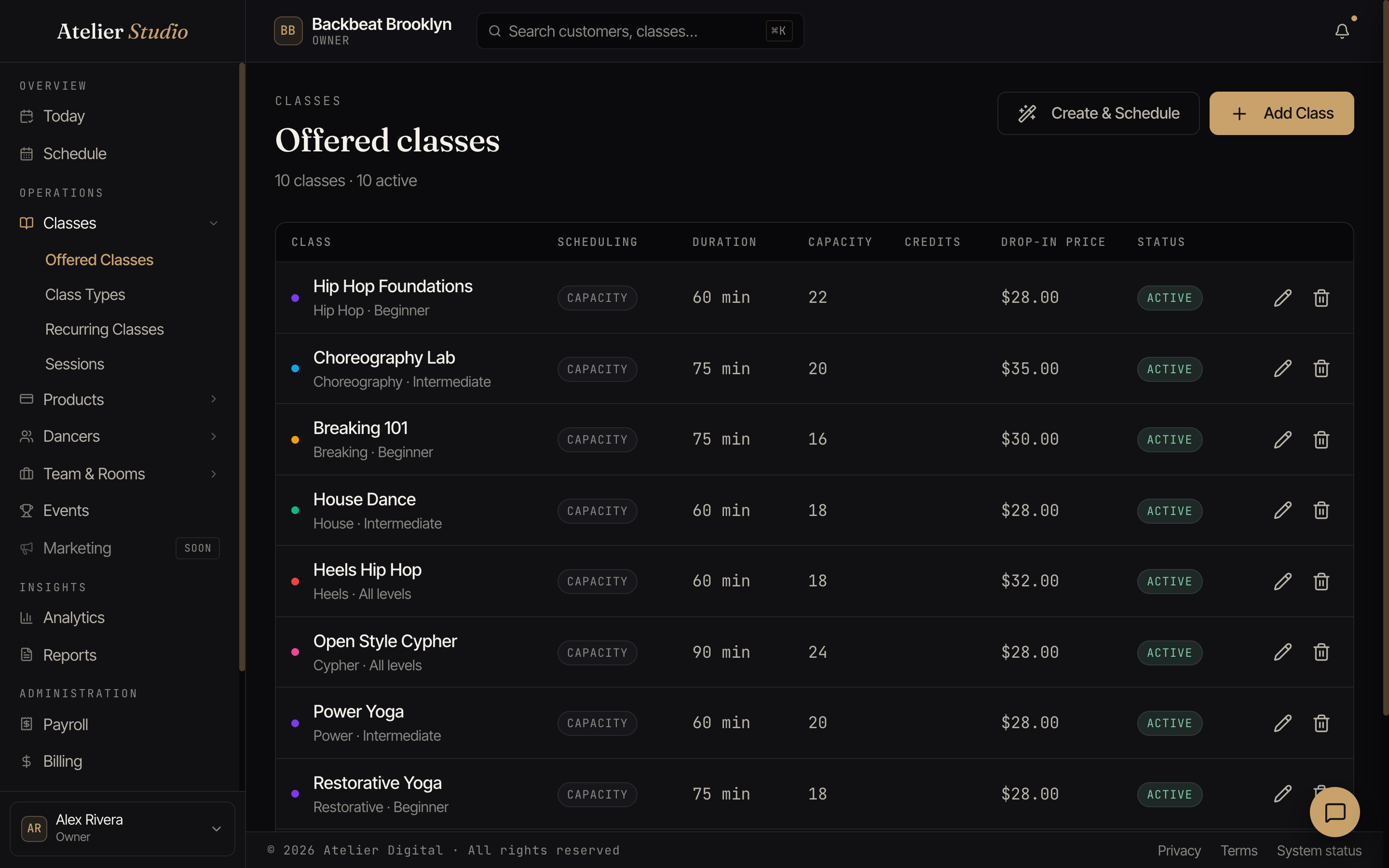Open the Open Style Cypher class name
This screenshot has height=868, width=1389.
385,641
